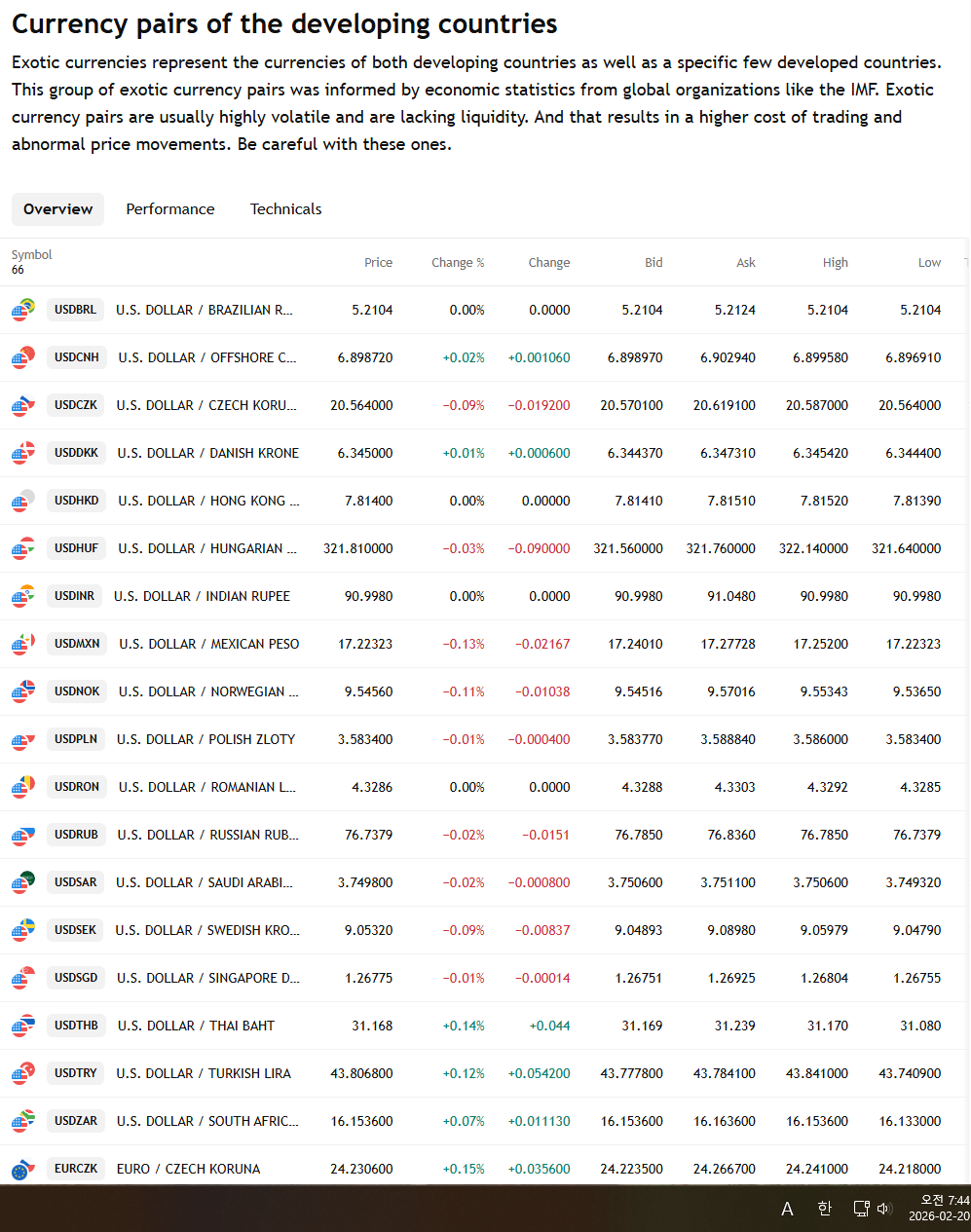Click USDSEK bid value 9.04893

tap(639, 930)
